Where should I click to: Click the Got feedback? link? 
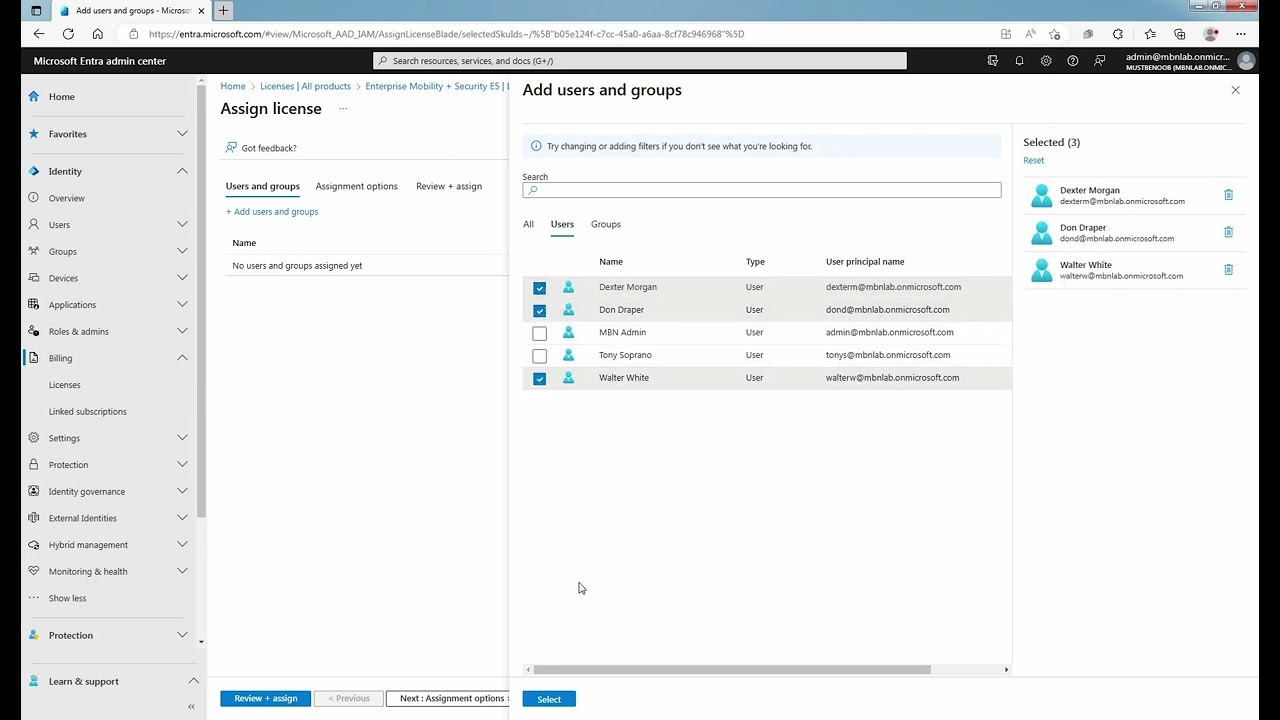coord(261,148)
